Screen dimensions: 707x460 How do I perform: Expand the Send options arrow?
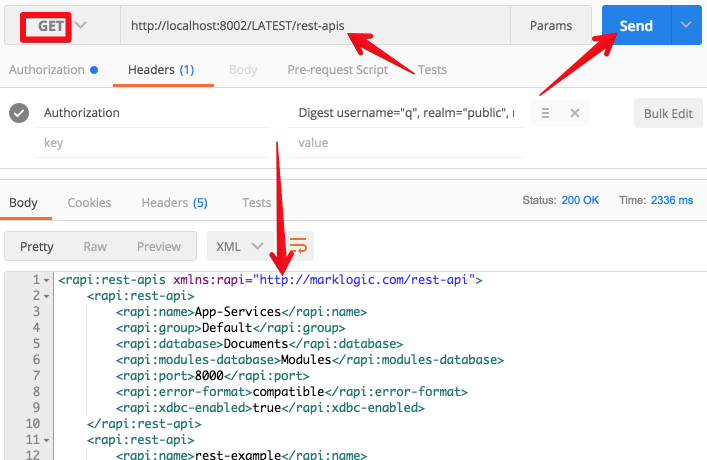[x=686, y=25]
